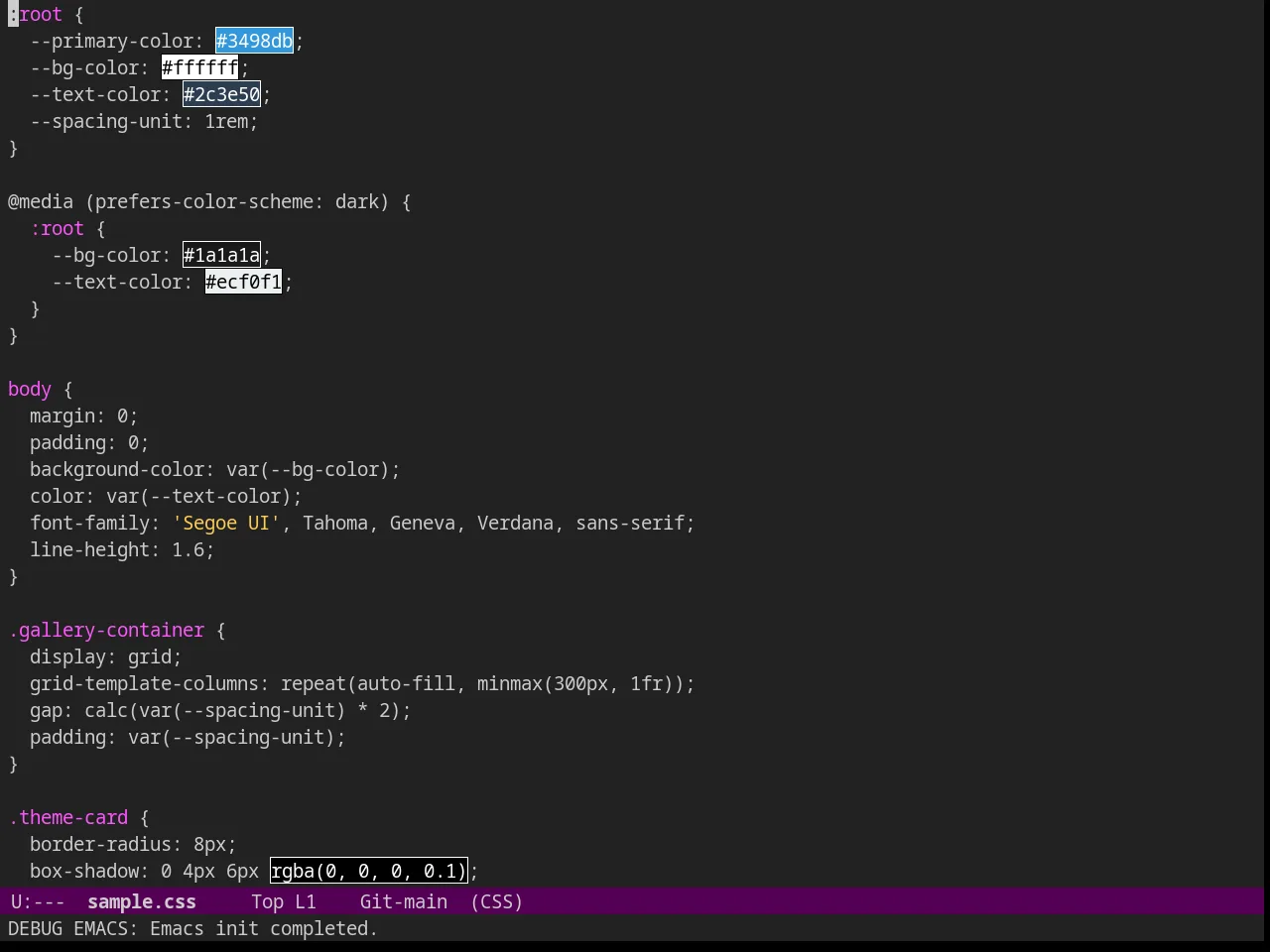The height and width of the screenshot is (952, 1270).
Task: Click the Top position indicator in mode line
Action: coord(267,901)
